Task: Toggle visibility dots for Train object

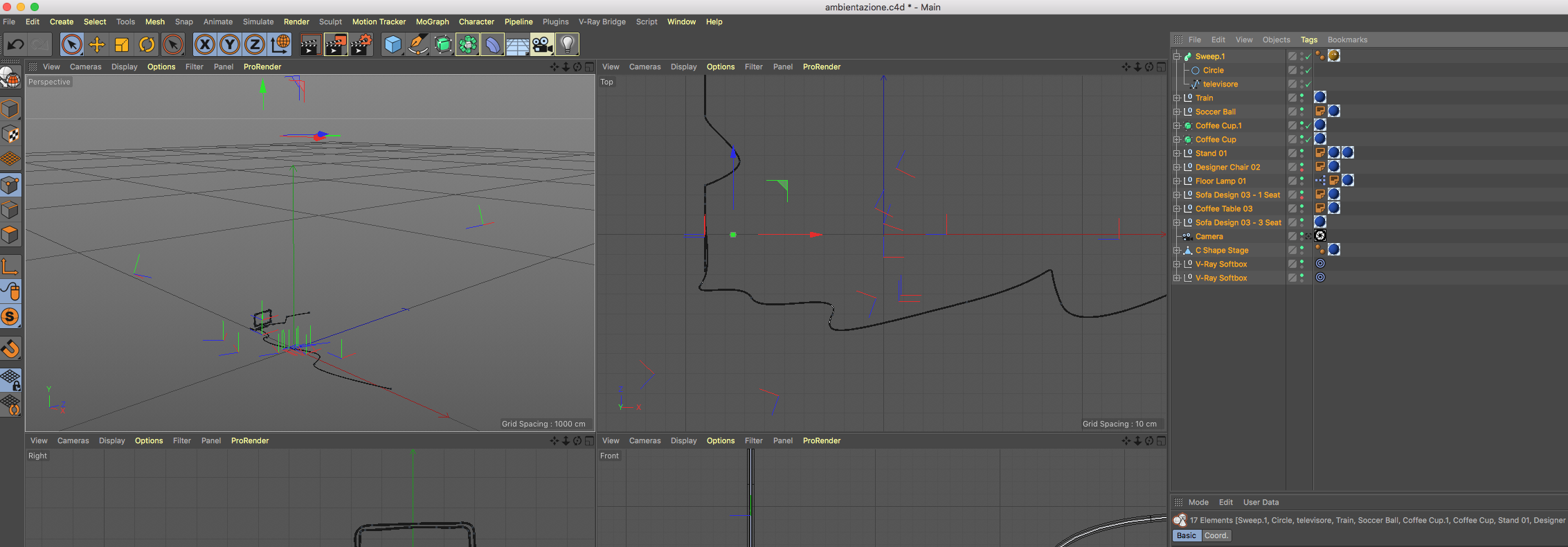Action: pos(1301,98)
